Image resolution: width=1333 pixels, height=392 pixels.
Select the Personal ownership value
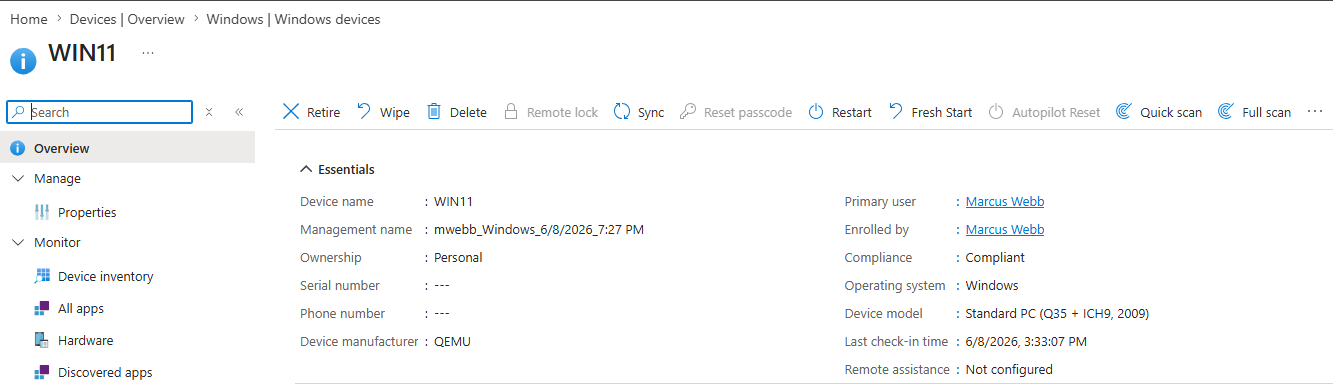[x=458, y=257]
